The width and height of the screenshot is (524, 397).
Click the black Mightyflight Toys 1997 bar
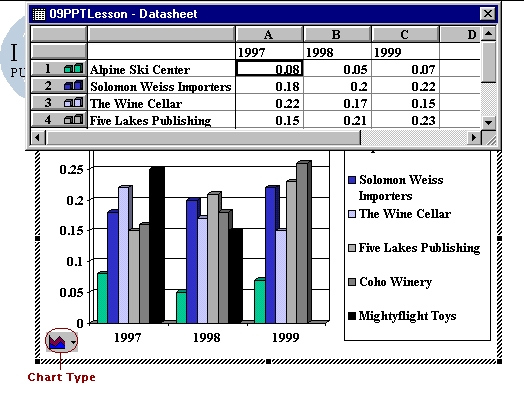[x=157, y=245]
